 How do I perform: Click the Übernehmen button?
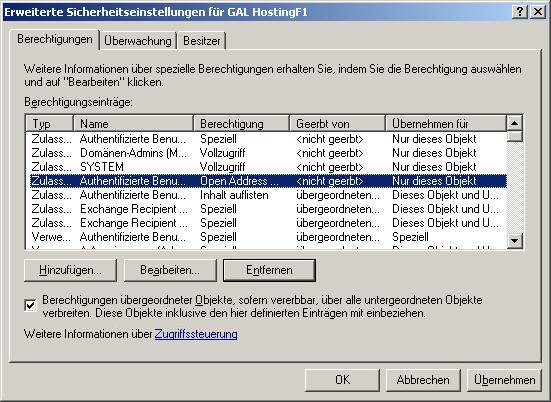[x=504, y=380]
